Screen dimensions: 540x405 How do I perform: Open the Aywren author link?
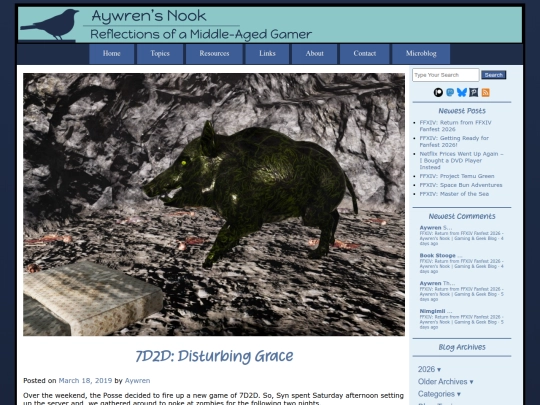[137, 381]
